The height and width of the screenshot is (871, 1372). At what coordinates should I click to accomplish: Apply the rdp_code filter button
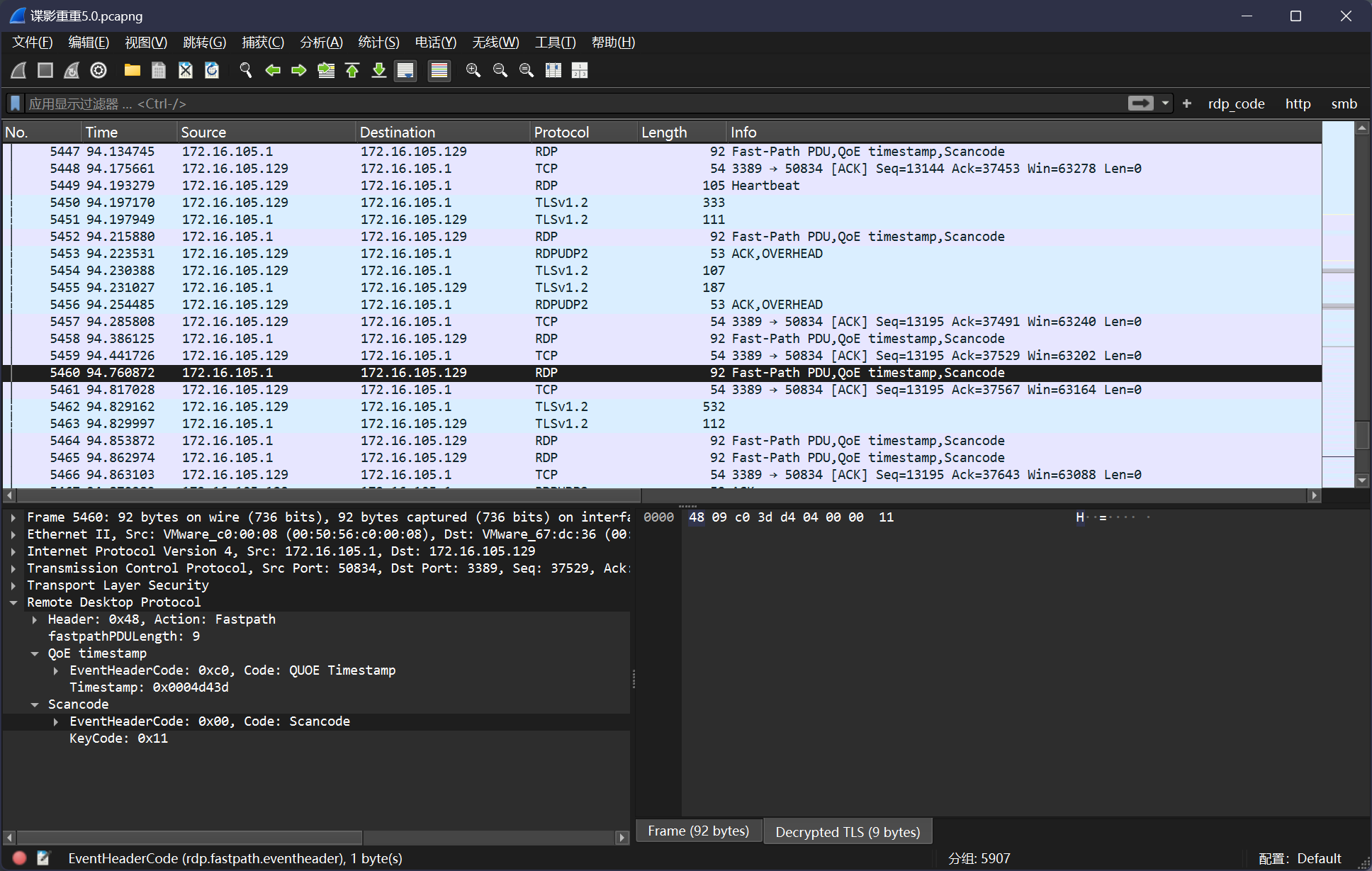pyautogui.click(x=1235, y=103)
